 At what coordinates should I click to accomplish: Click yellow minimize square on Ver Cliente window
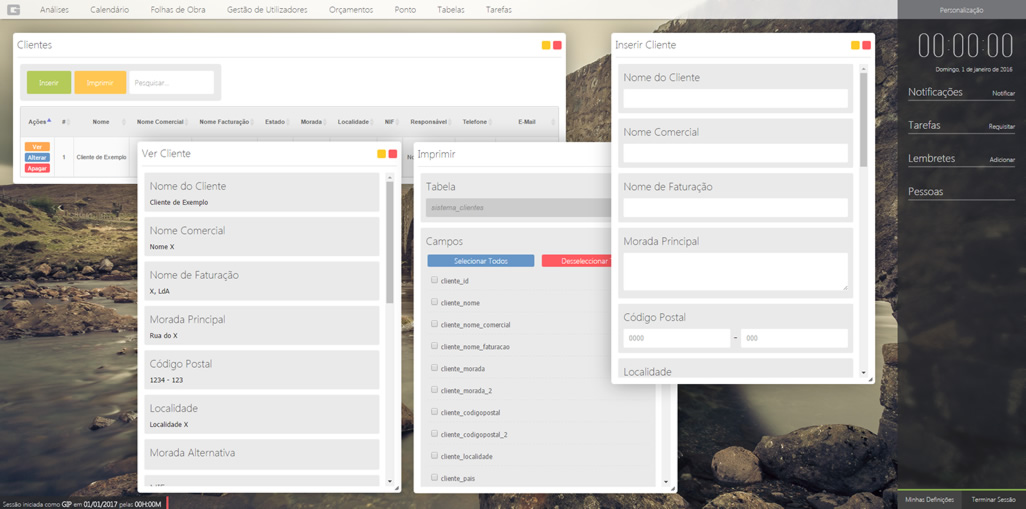pos(381,154)
